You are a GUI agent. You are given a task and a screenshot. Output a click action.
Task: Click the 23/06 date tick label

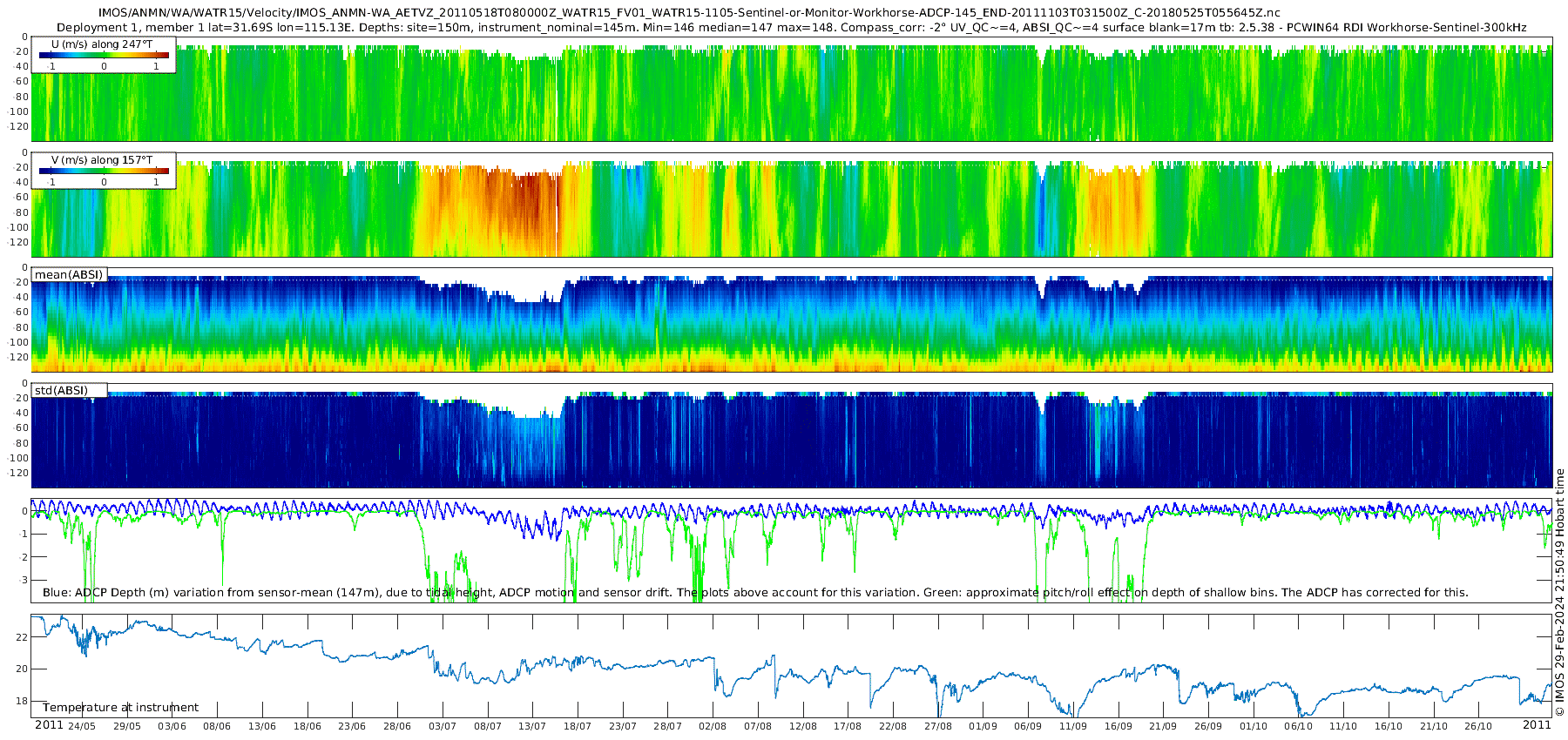pos(352,726)
